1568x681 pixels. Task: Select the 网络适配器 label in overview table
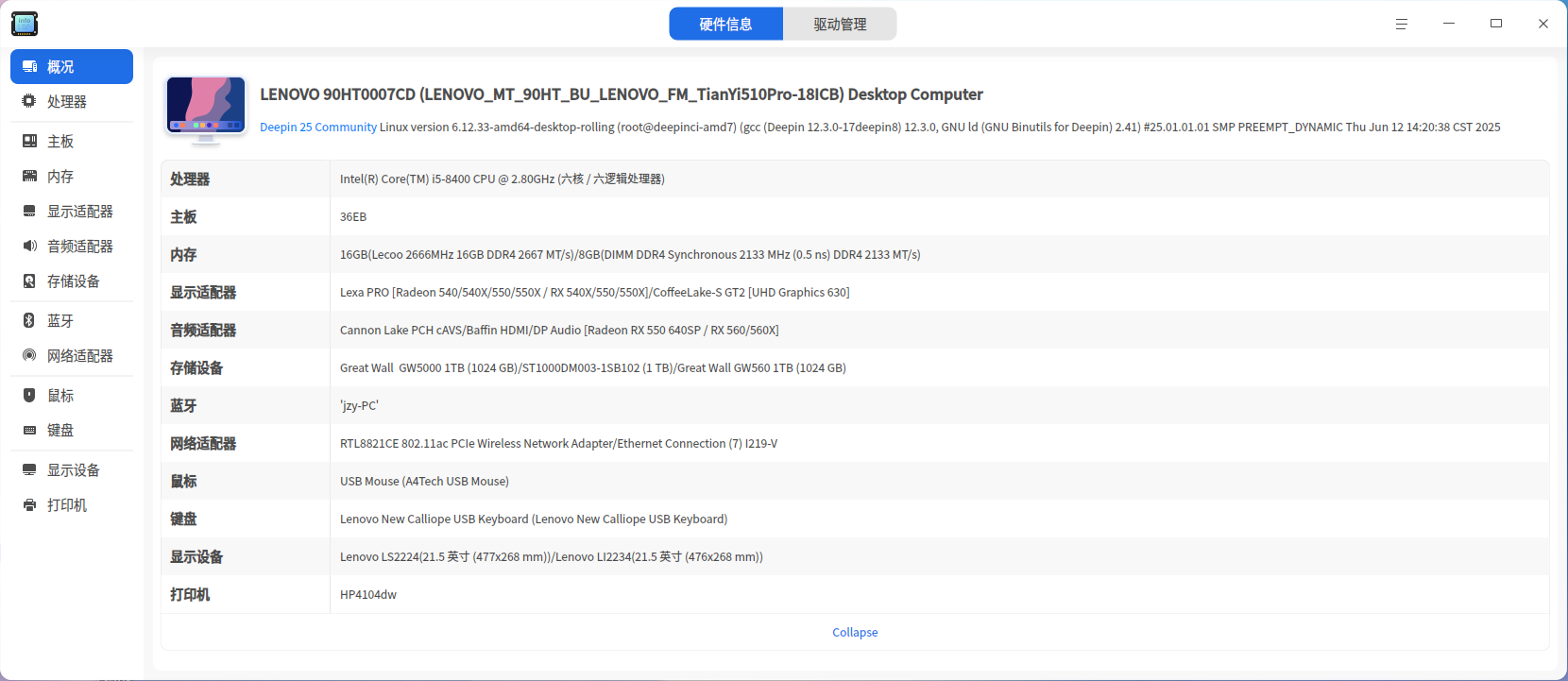(203, 443)
